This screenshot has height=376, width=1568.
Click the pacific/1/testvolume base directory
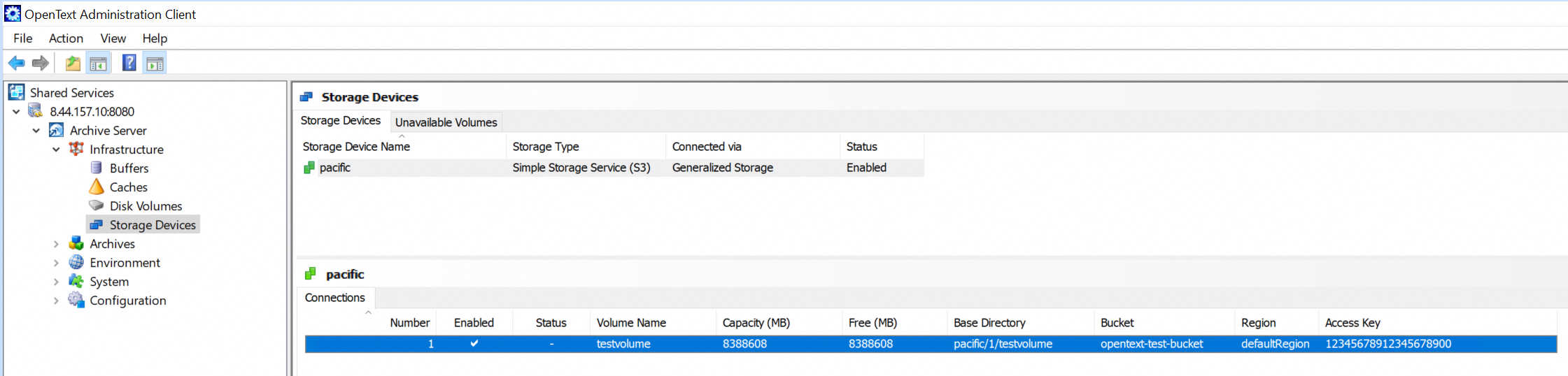coord(1003,344)
